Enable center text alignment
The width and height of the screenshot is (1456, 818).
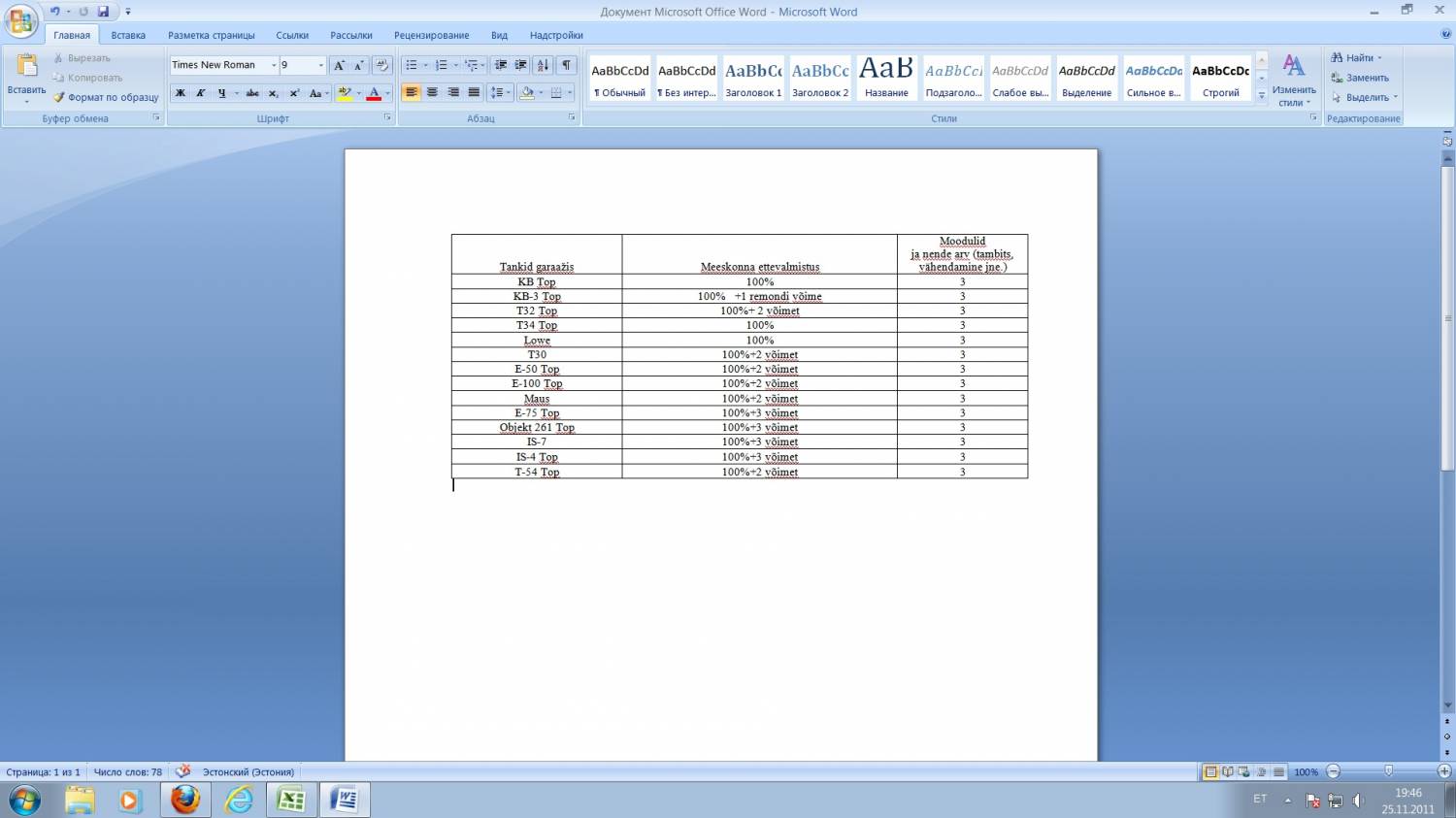432,93
